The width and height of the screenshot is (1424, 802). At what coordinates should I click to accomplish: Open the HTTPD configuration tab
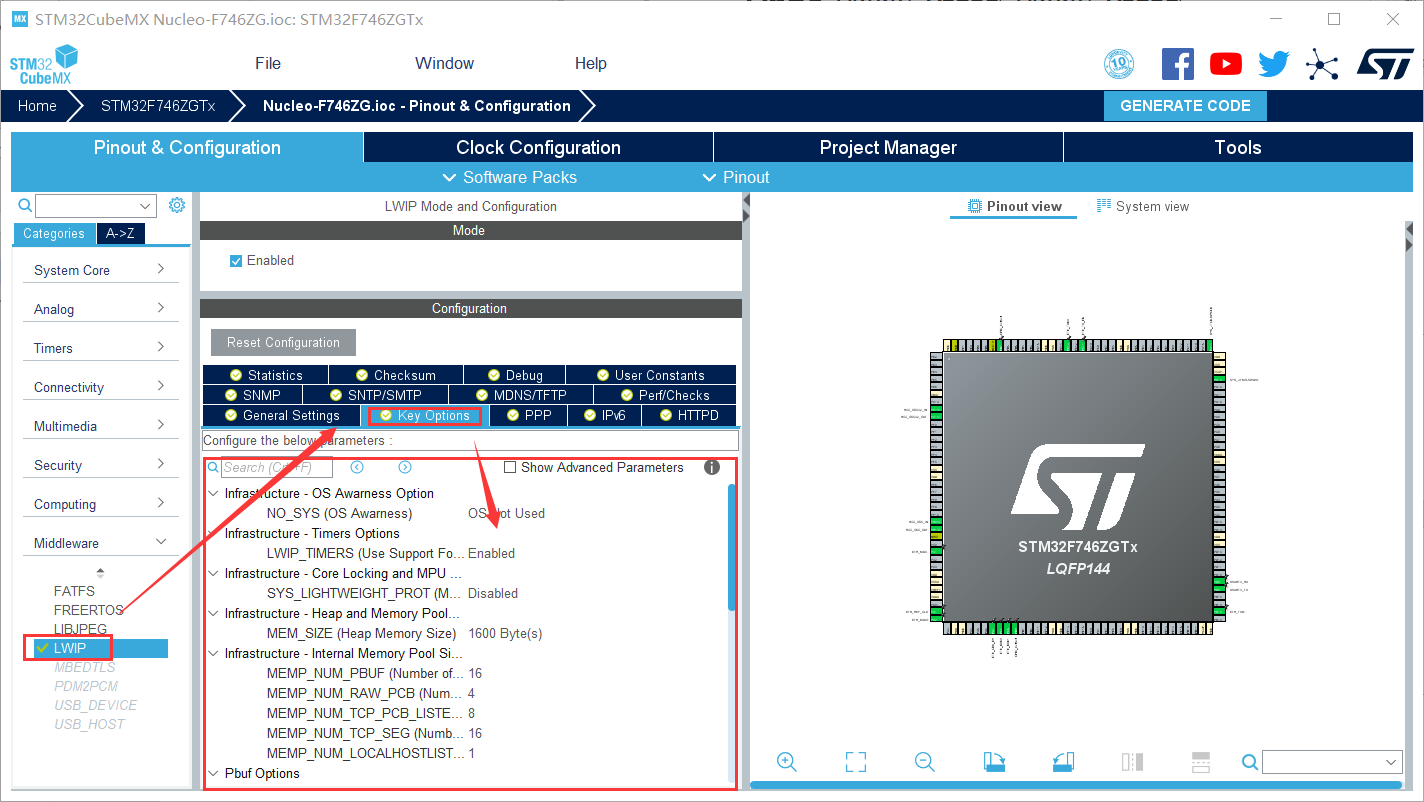click(687, 415)
